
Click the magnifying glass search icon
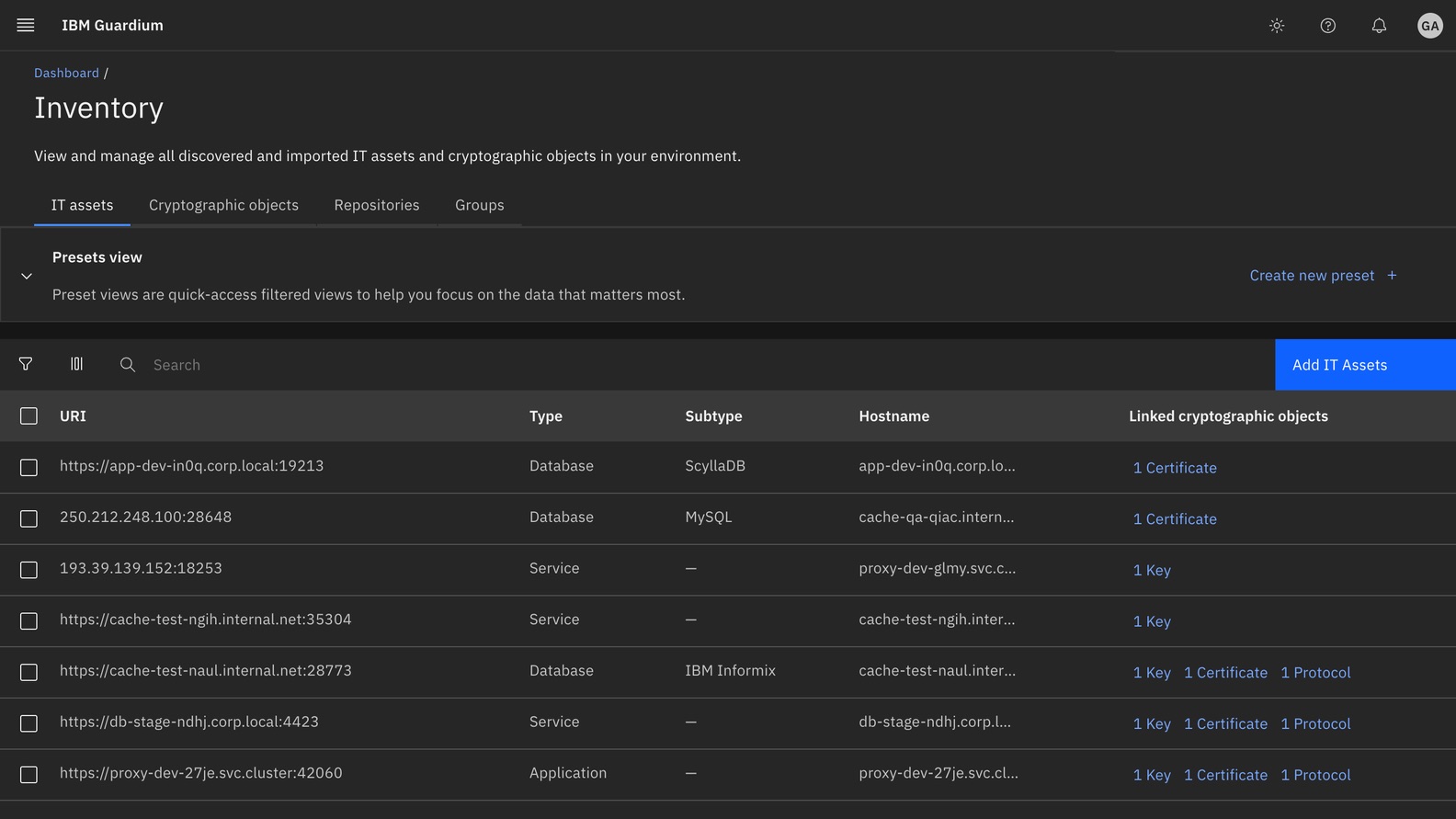(128, 365)
